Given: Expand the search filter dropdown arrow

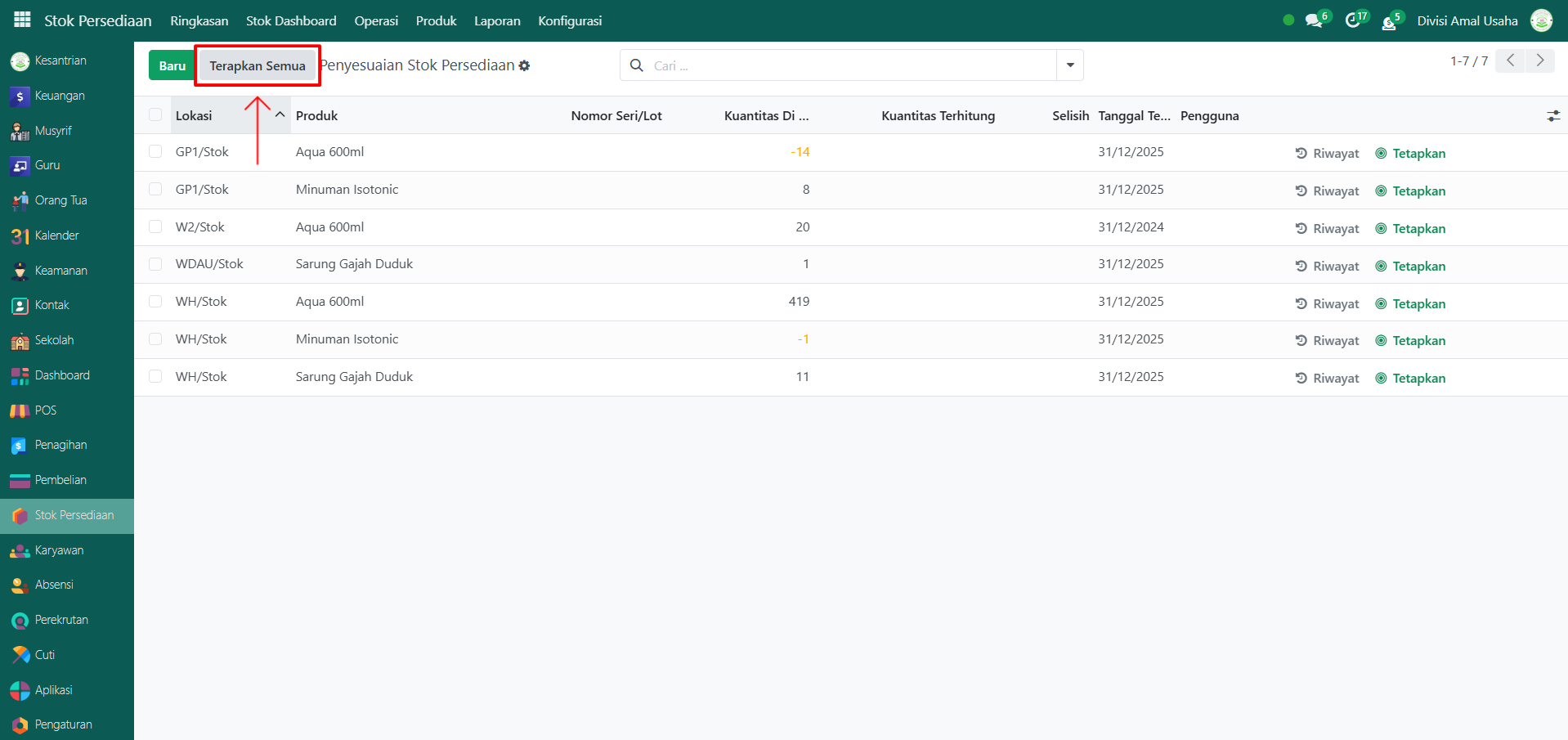Looking at the screenshot, I should pyautogui.click(x=1070, y=65).
